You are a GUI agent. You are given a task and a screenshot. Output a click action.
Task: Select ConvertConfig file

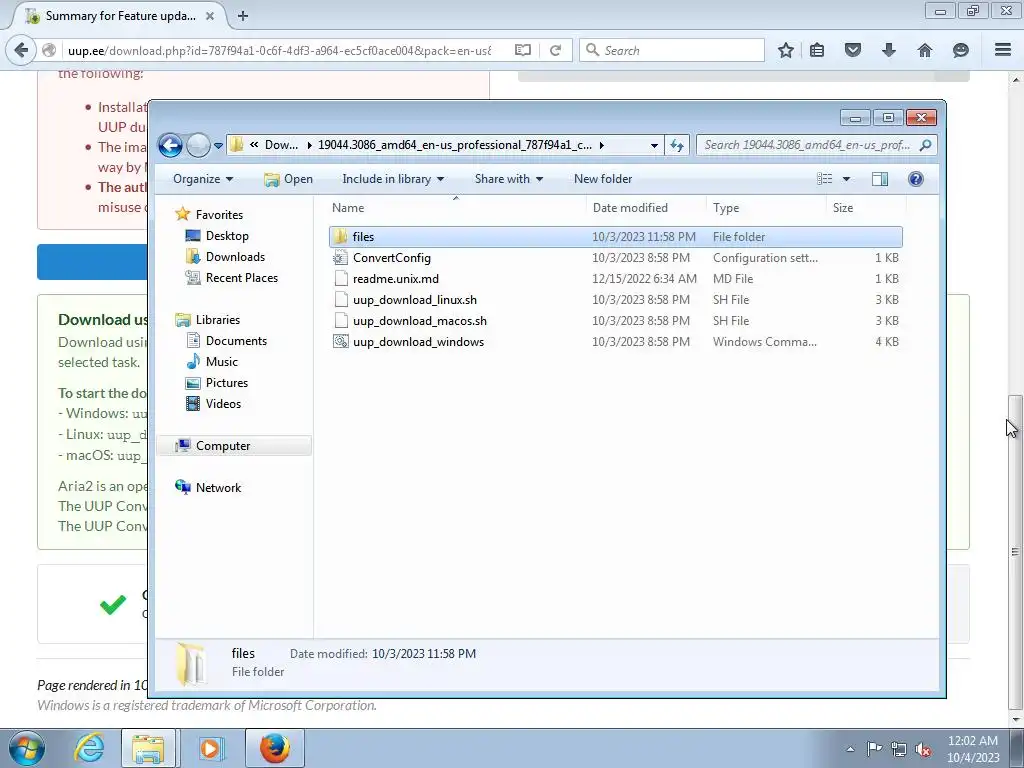616,258
